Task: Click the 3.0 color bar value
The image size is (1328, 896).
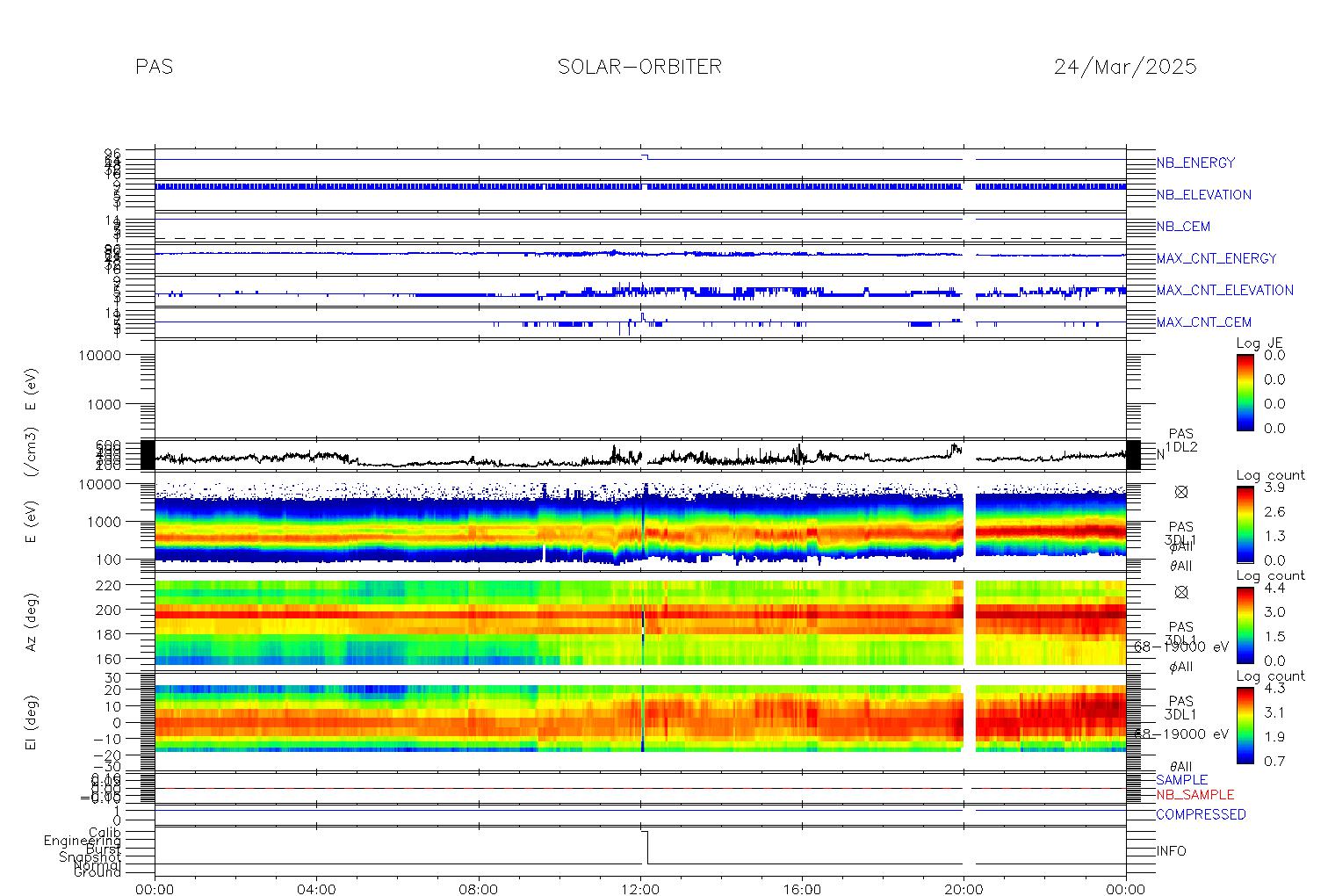Action: (x=1274, y=612)
